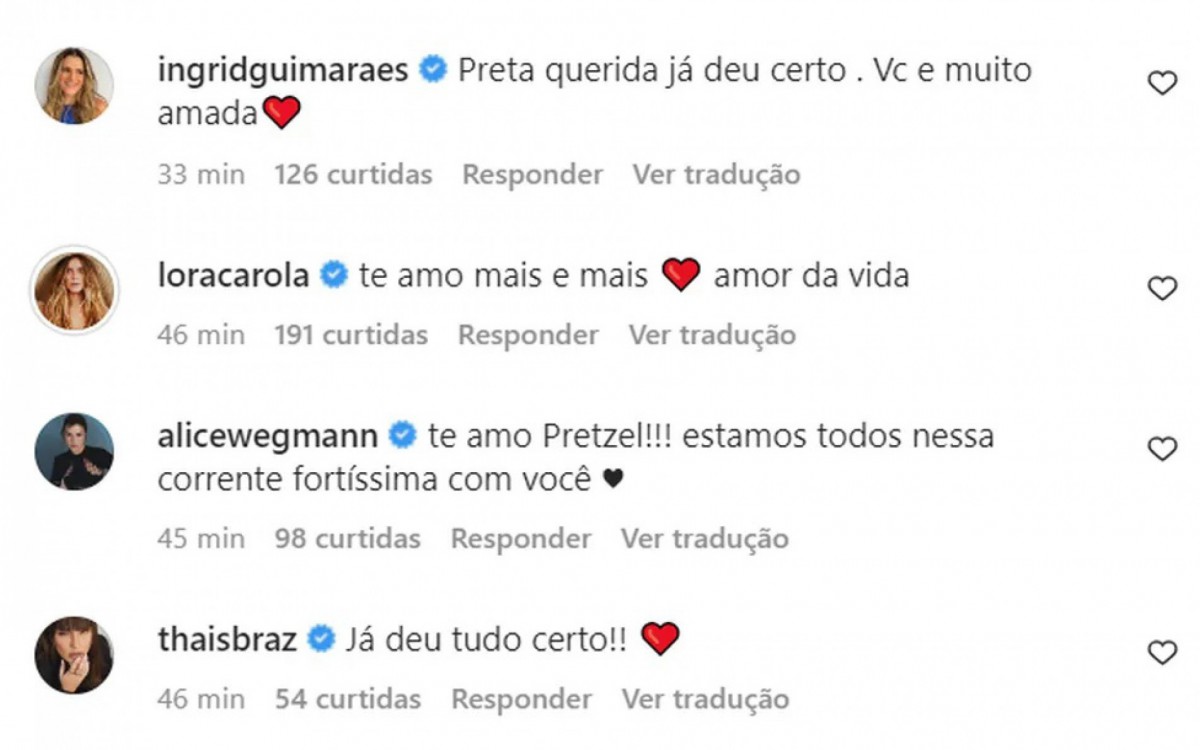Open alicewegmann profile avatar

pos(74,451)
